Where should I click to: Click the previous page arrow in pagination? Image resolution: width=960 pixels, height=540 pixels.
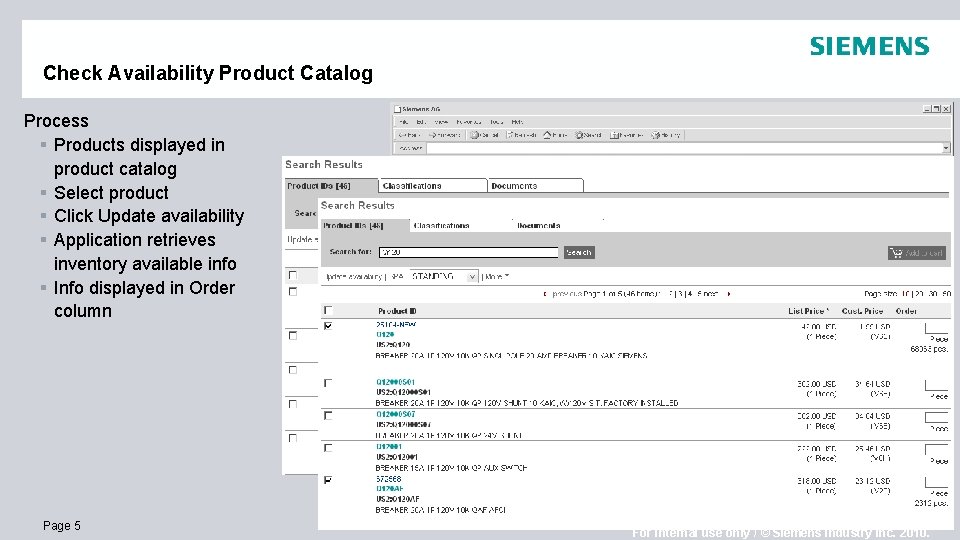pos(545,294)
